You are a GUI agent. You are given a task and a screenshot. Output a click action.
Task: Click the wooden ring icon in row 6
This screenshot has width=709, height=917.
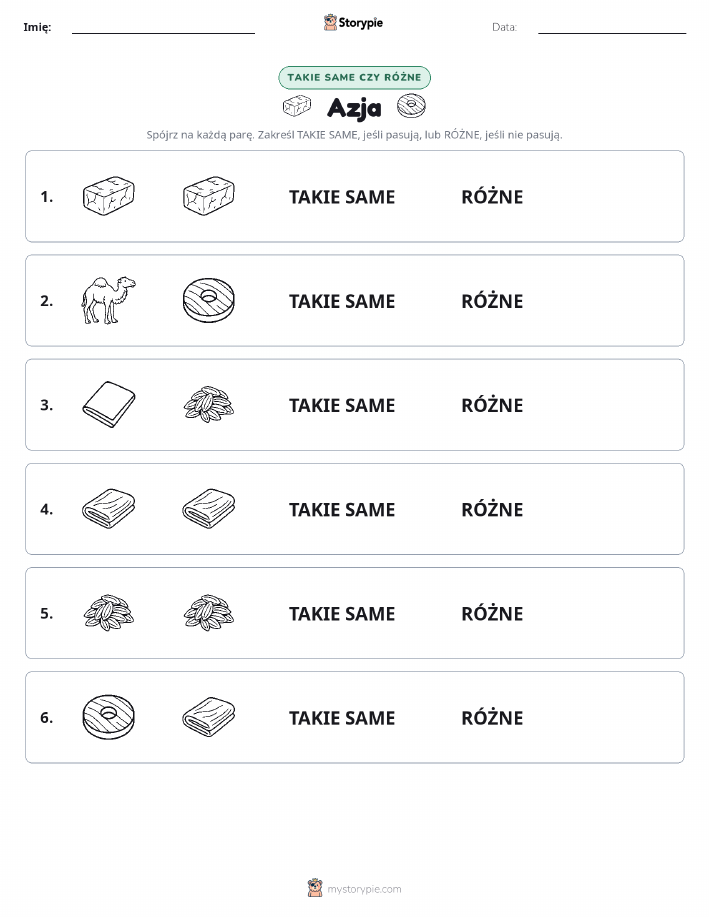point(108,717)
